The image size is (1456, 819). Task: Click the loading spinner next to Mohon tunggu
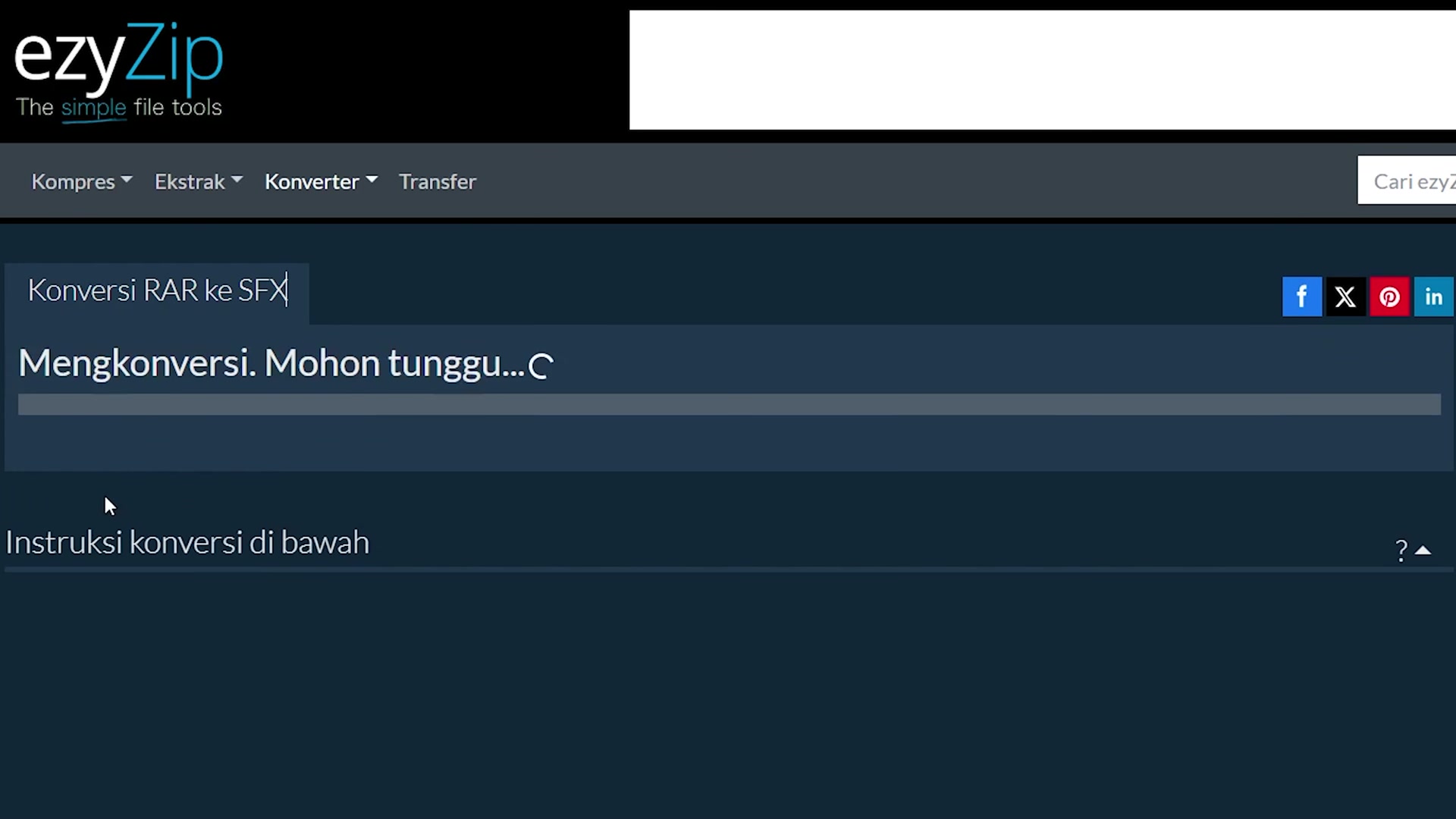click(541, 366)
